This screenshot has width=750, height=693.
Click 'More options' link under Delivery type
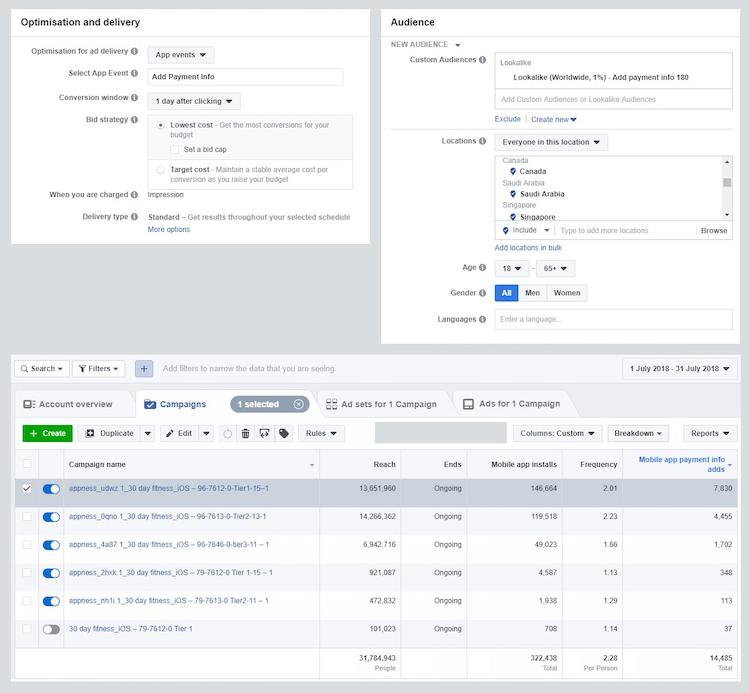pos(169,230)
